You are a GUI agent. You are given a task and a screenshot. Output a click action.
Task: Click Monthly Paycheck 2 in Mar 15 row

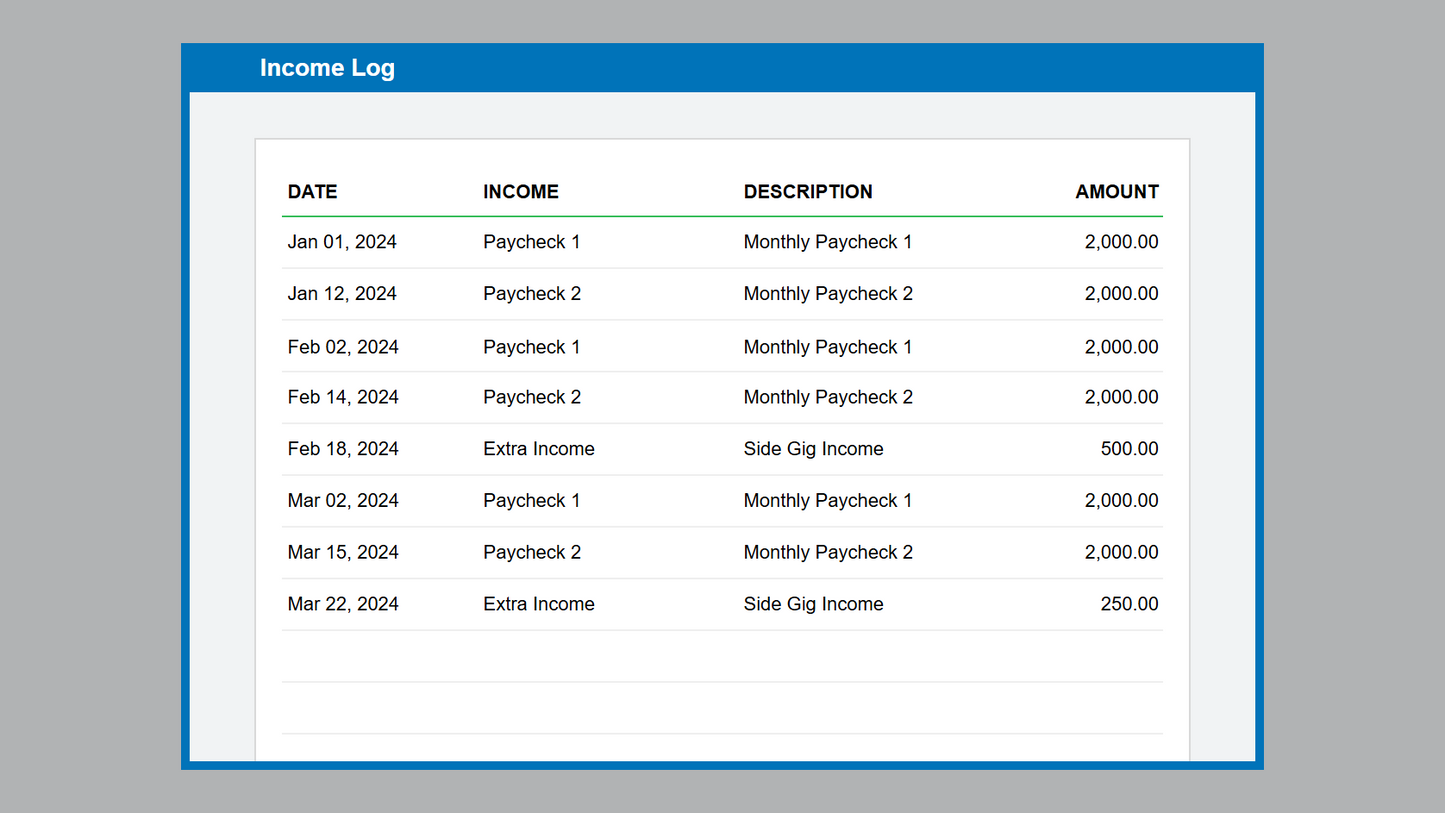click(x=828, y=553)
